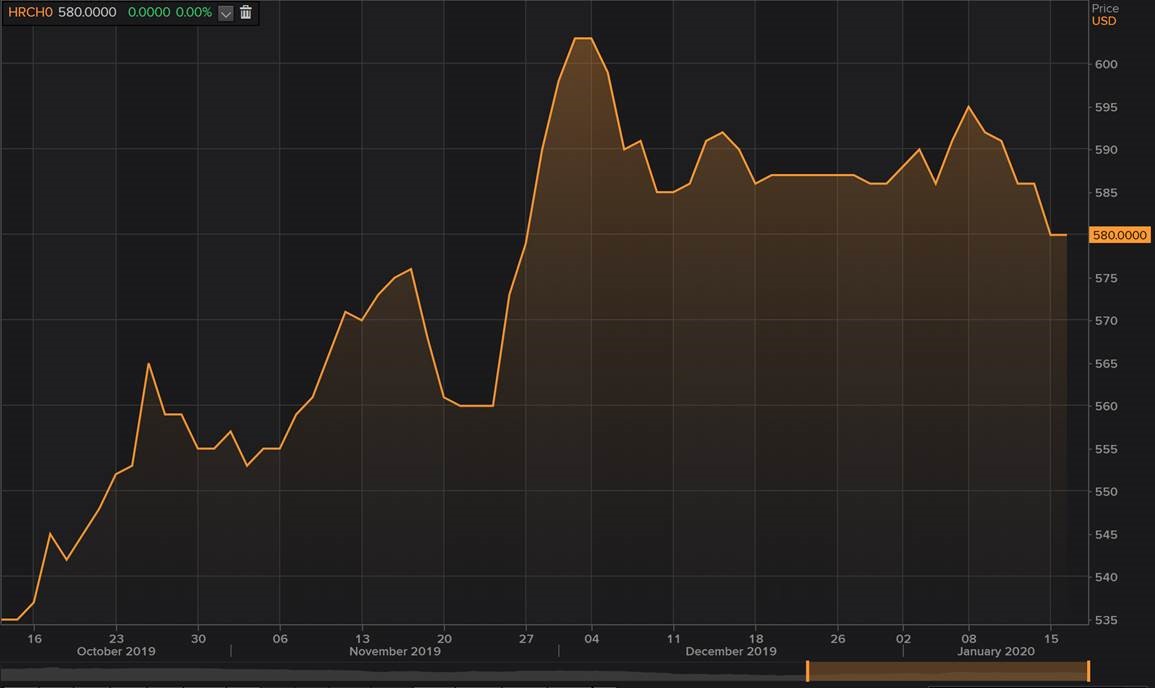Click the USD currency label

[1104, 21]
